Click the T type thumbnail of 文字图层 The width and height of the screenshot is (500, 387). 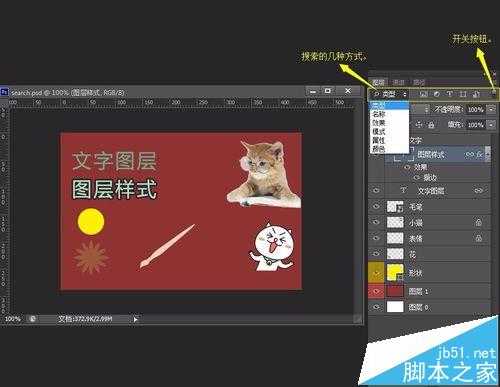[x=404, y=190]
